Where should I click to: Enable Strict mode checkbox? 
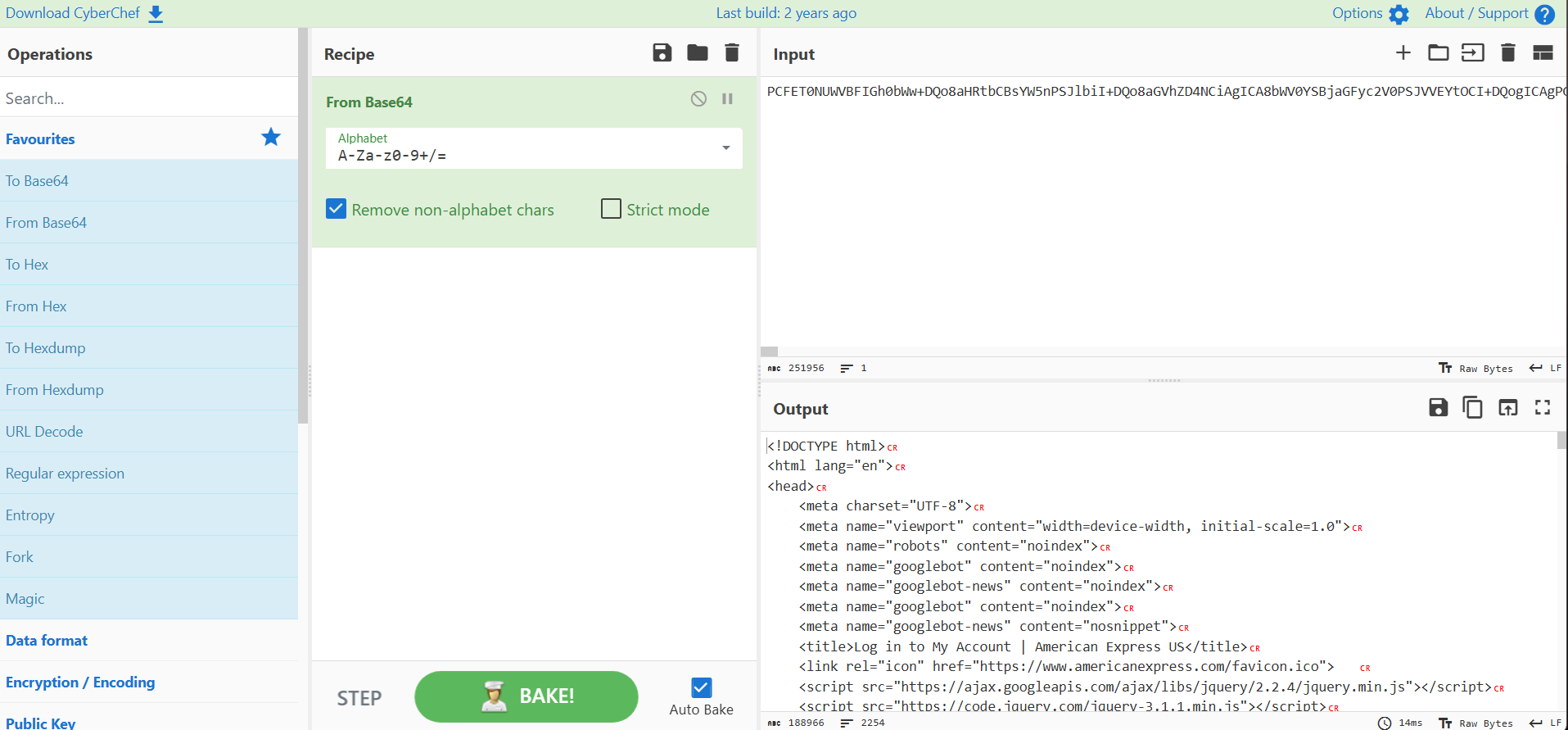[x=611, y=209]
